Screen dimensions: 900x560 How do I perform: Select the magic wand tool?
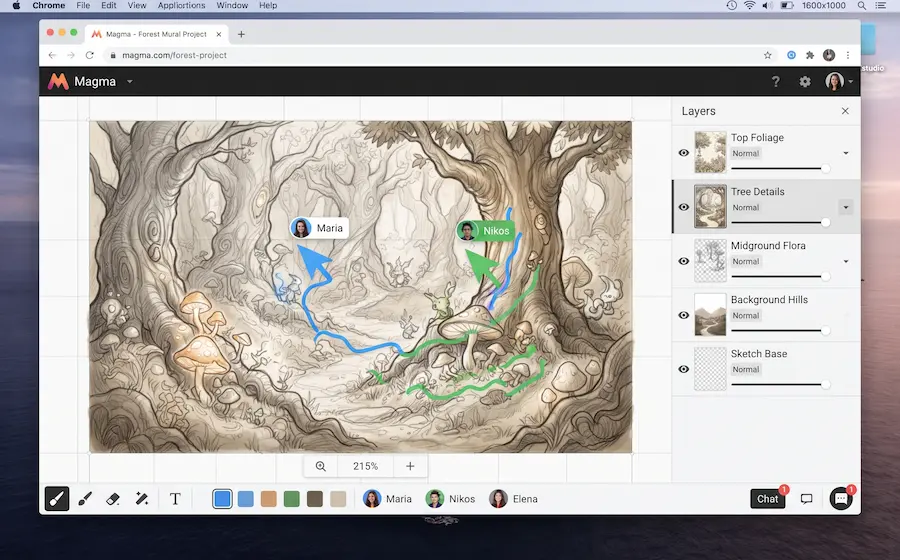coord(142,499)
